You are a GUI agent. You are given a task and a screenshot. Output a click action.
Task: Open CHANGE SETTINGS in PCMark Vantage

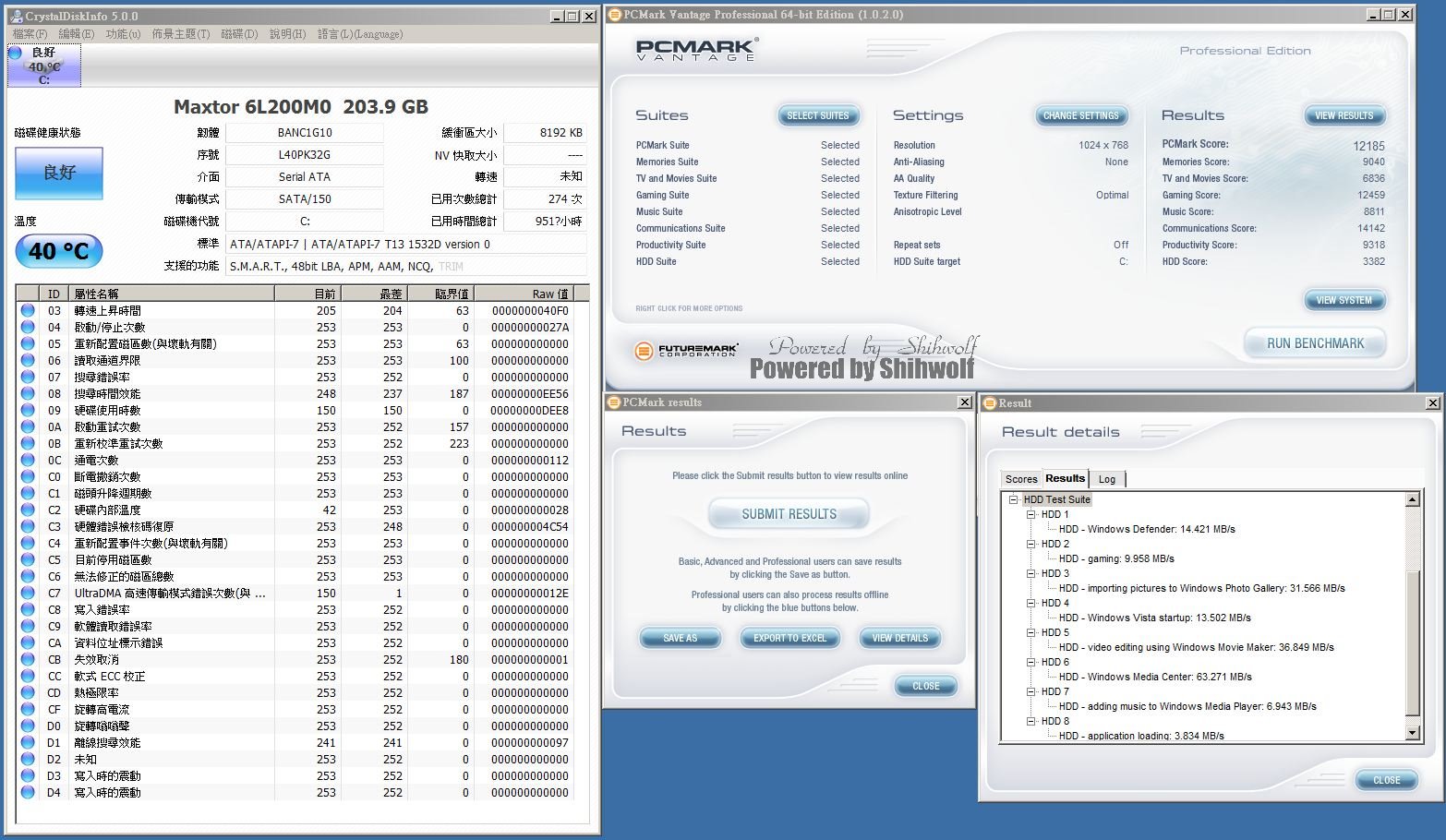coord(1080,116)
